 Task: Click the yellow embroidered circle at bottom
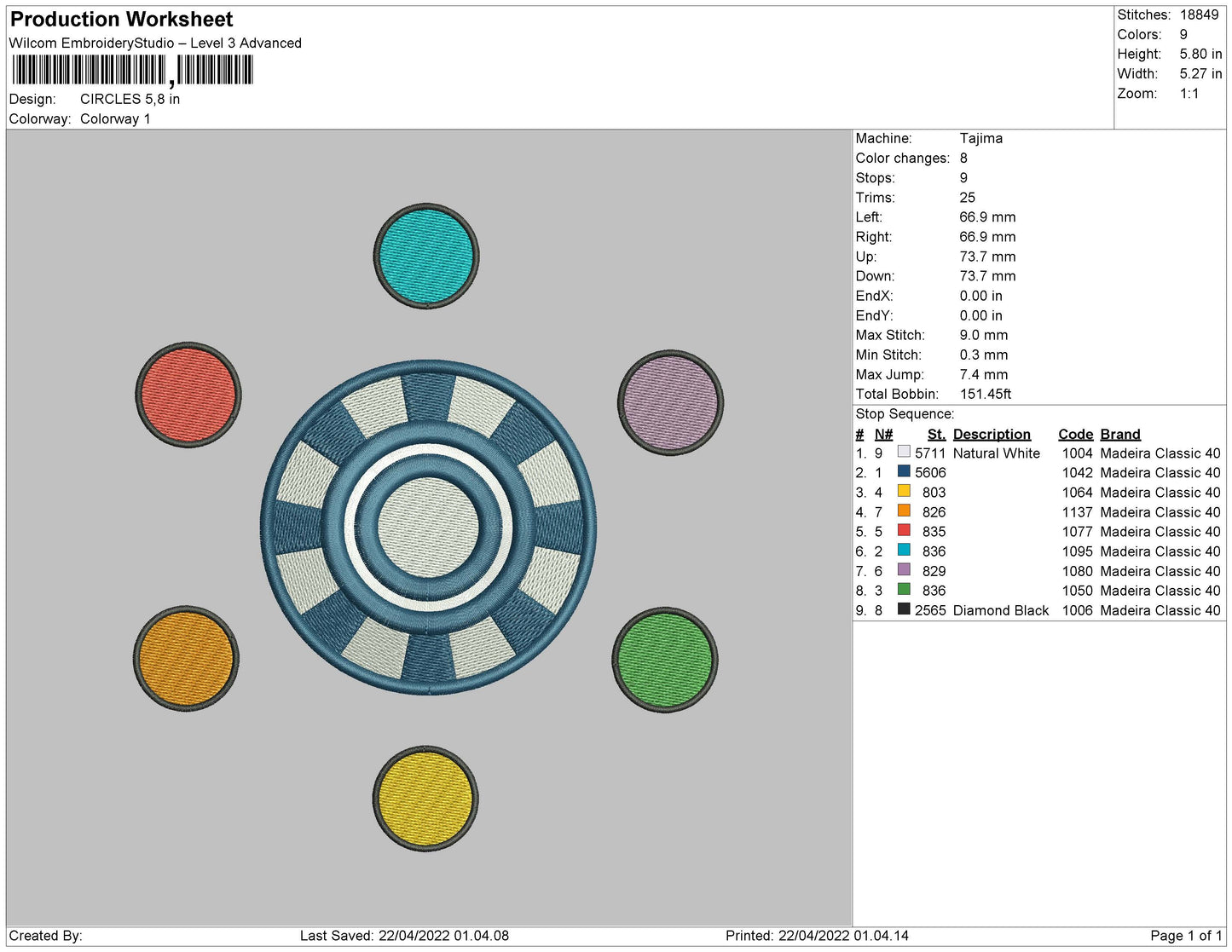click(x=425, y=799)
